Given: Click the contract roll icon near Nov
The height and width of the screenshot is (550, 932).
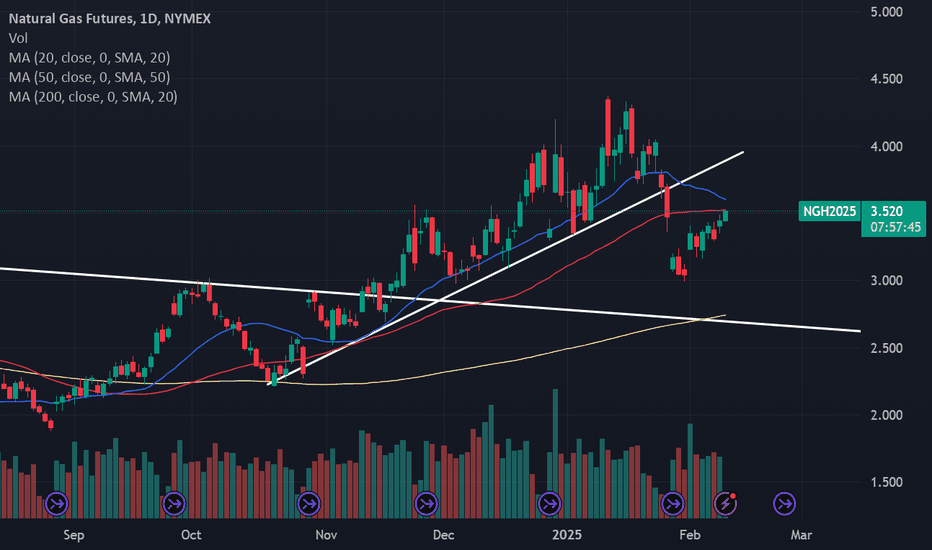Looking at the screenshot, I should pyautogui.click(x=308, y=504).
